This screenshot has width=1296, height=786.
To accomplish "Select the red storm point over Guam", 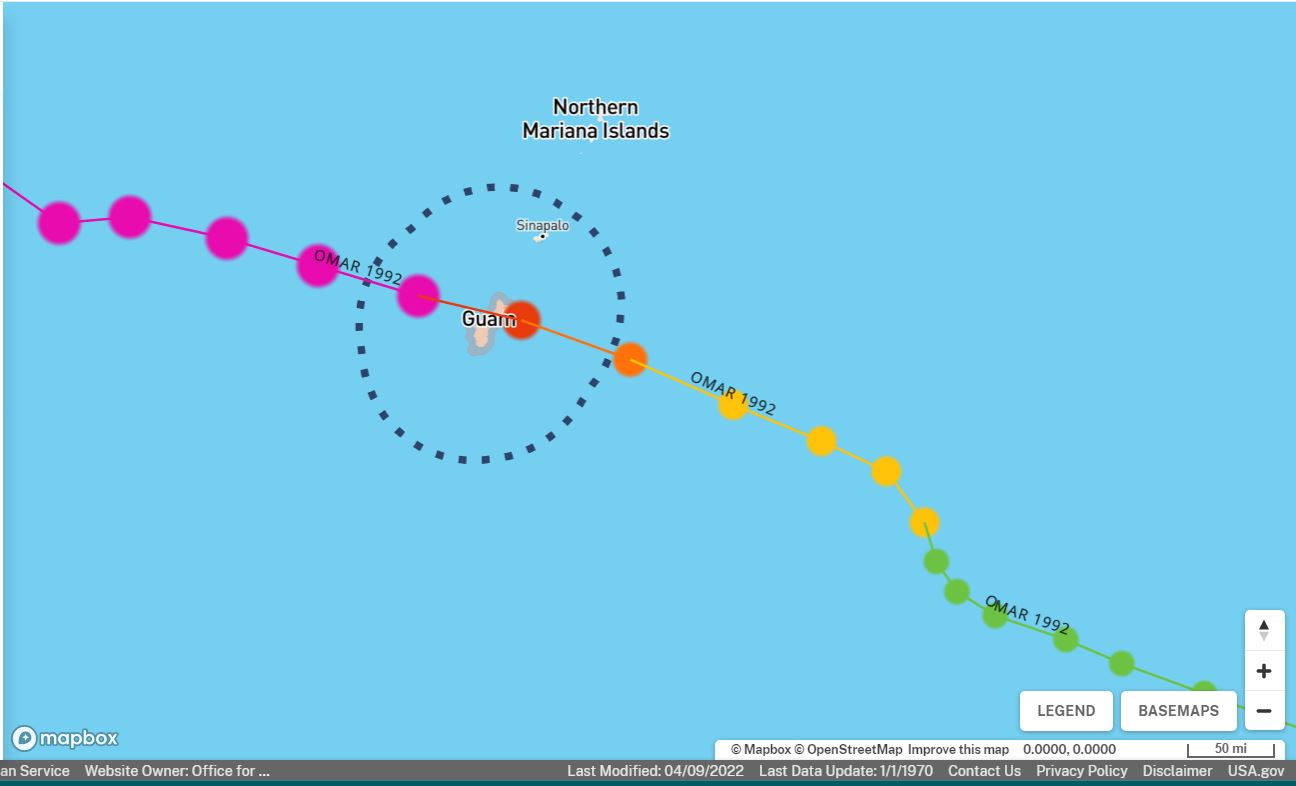I will point(521,320).
